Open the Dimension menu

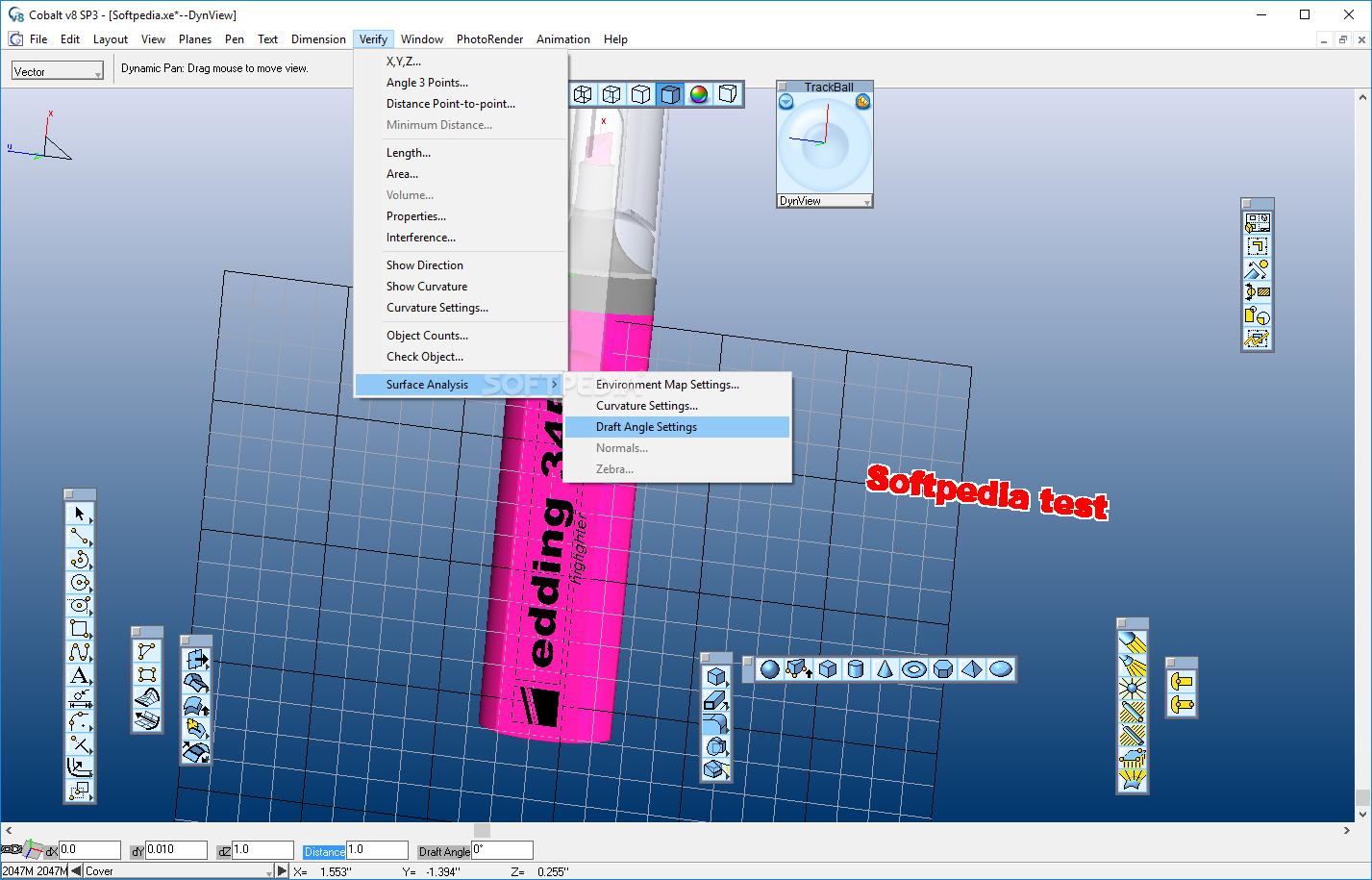coord(318,39)
